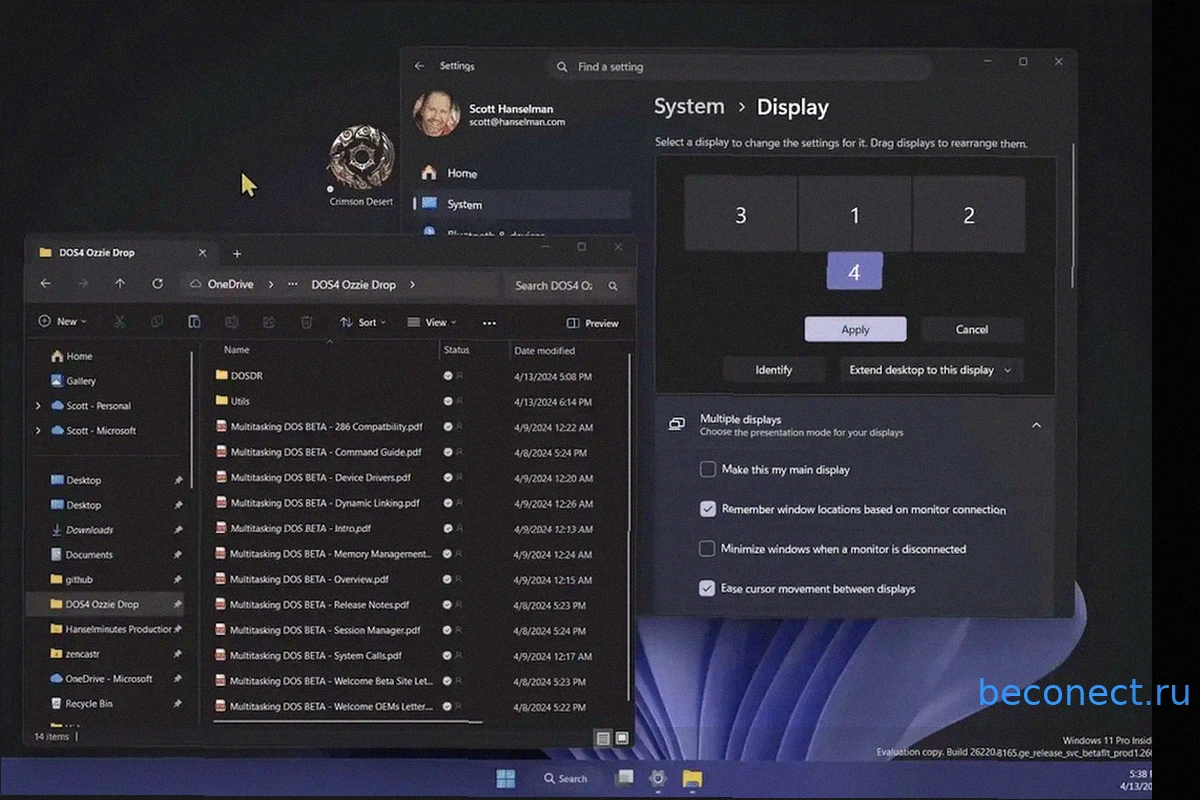Select Gallery in Explorer navigation pane

pos(81,381)
